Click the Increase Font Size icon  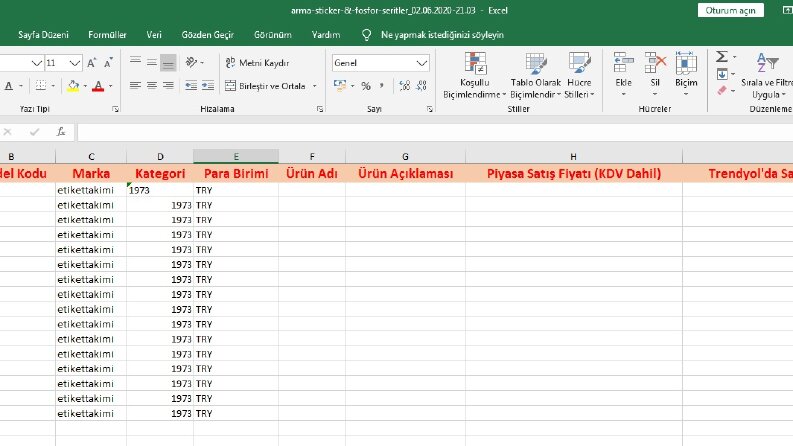92,63
